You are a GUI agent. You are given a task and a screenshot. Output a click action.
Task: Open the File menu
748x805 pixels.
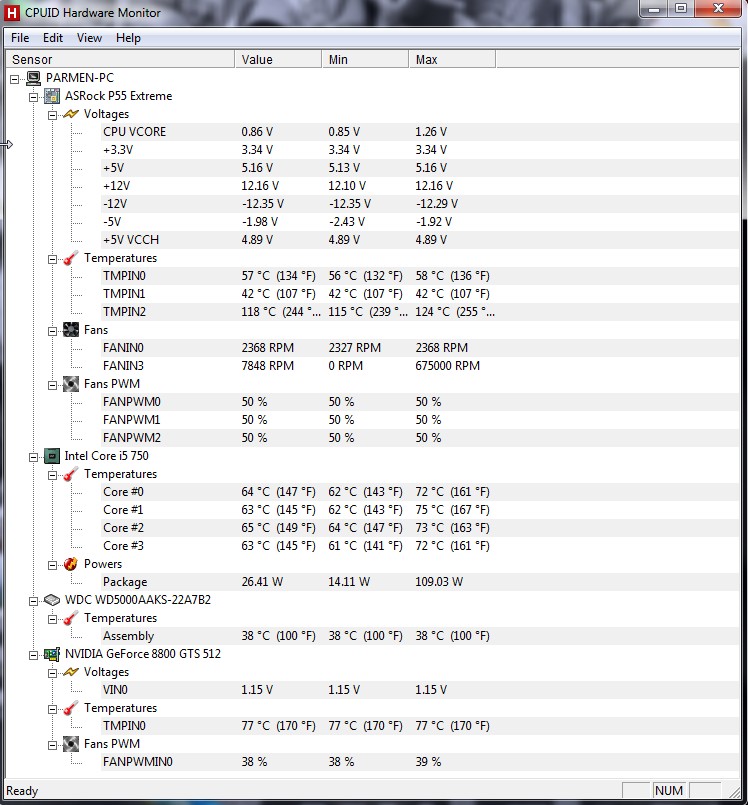point(20,38)
